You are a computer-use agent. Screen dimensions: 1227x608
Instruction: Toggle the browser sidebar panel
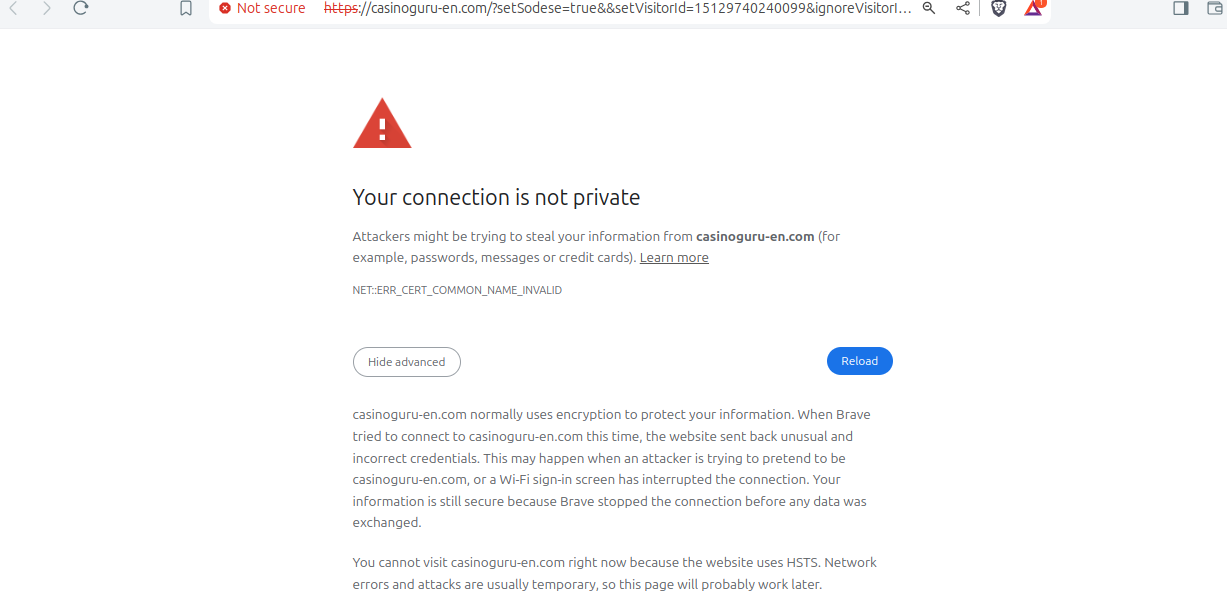click(1181, 8)
